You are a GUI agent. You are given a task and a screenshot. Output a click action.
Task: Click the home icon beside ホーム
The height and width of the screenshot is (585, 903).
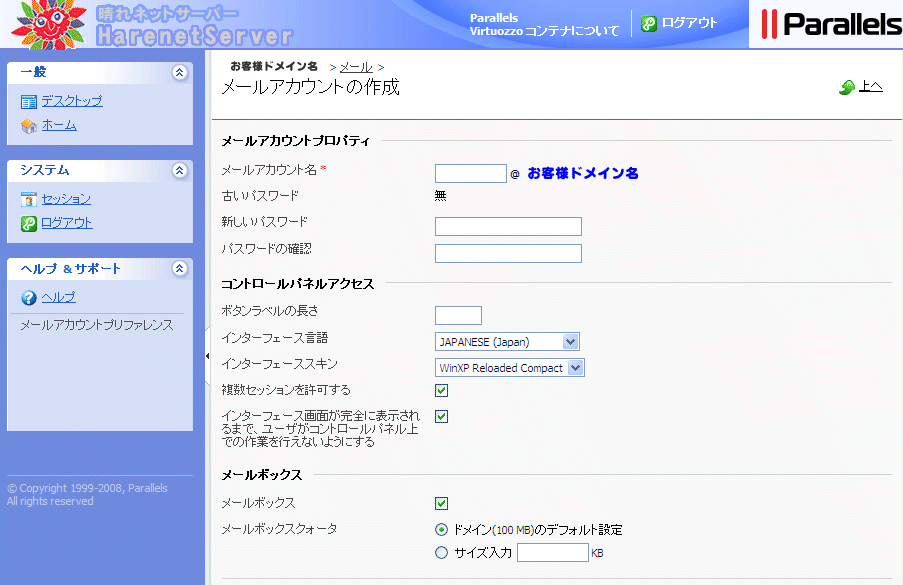pos(29,126)
